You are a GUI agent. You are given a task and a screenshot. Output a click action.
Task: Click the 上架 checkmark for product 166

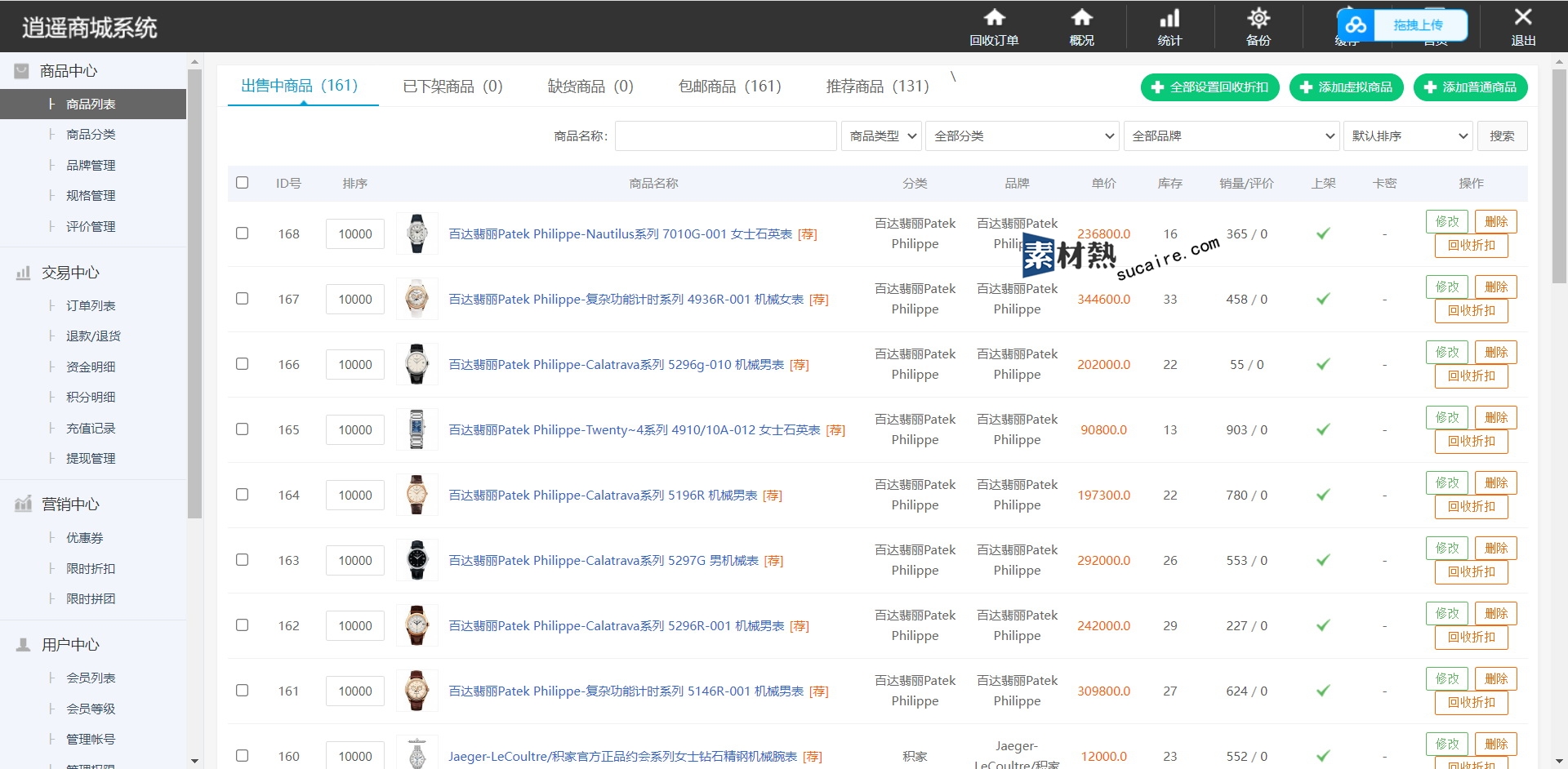point(1323,364)
